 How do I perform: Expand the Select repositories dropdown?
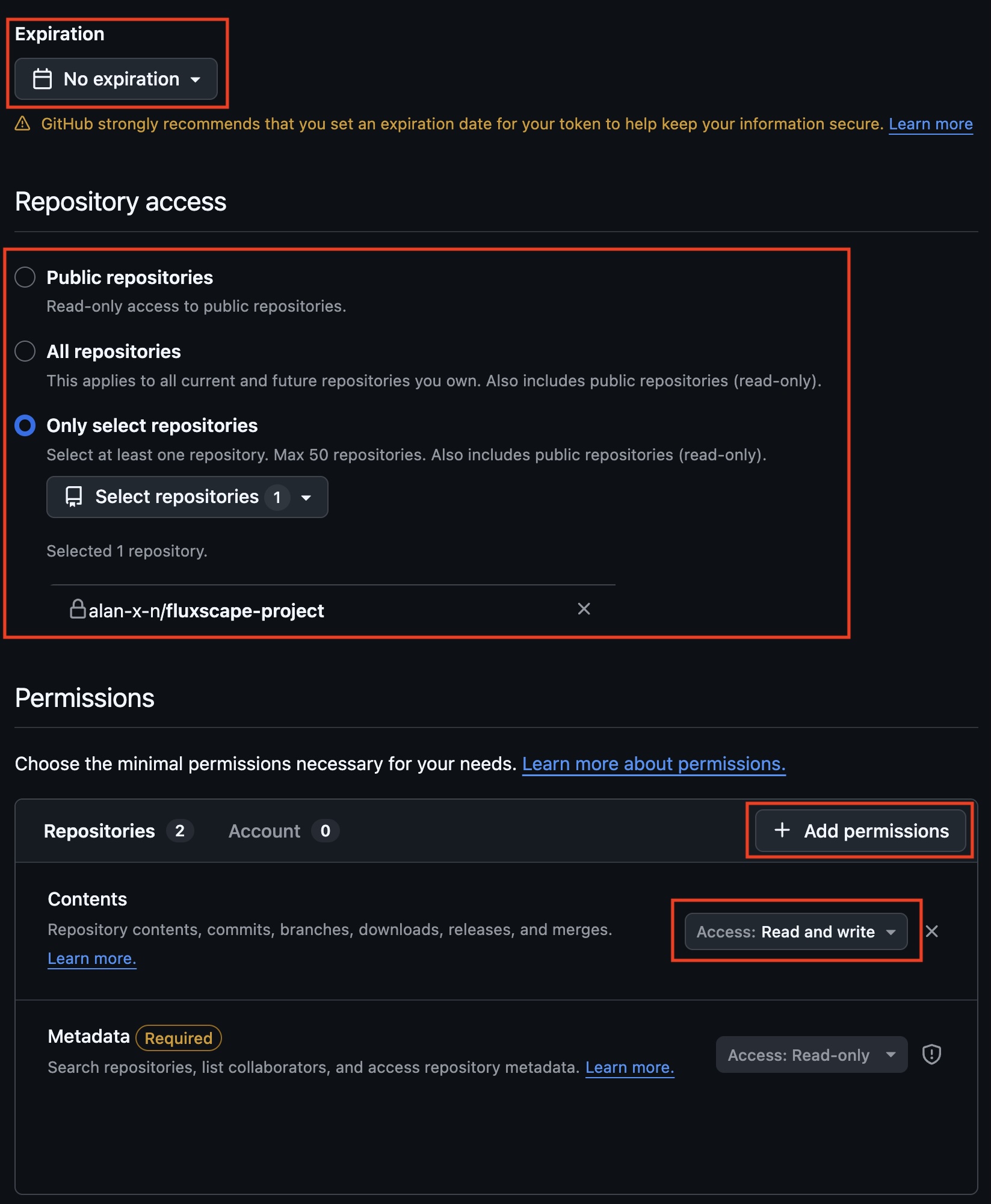187,497
